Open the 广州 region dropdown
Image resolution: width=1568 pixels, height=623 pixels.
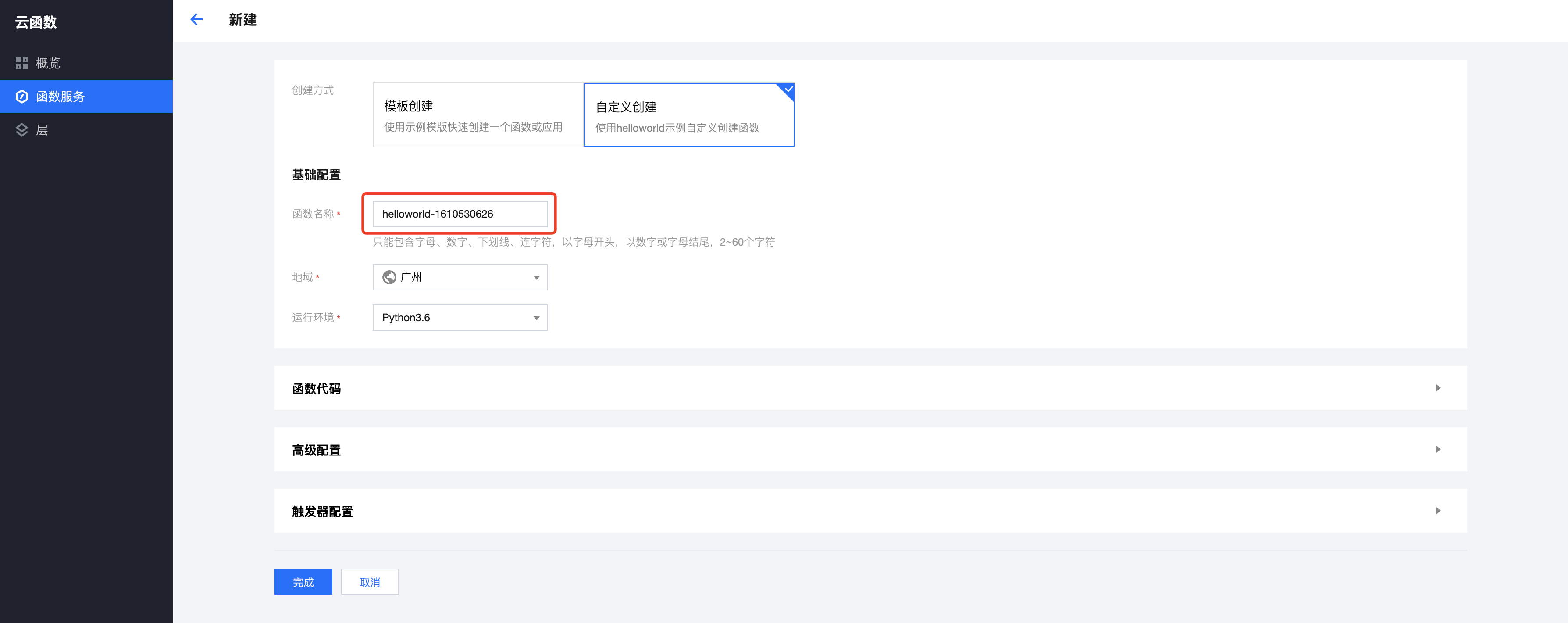(x=460, y=277)
